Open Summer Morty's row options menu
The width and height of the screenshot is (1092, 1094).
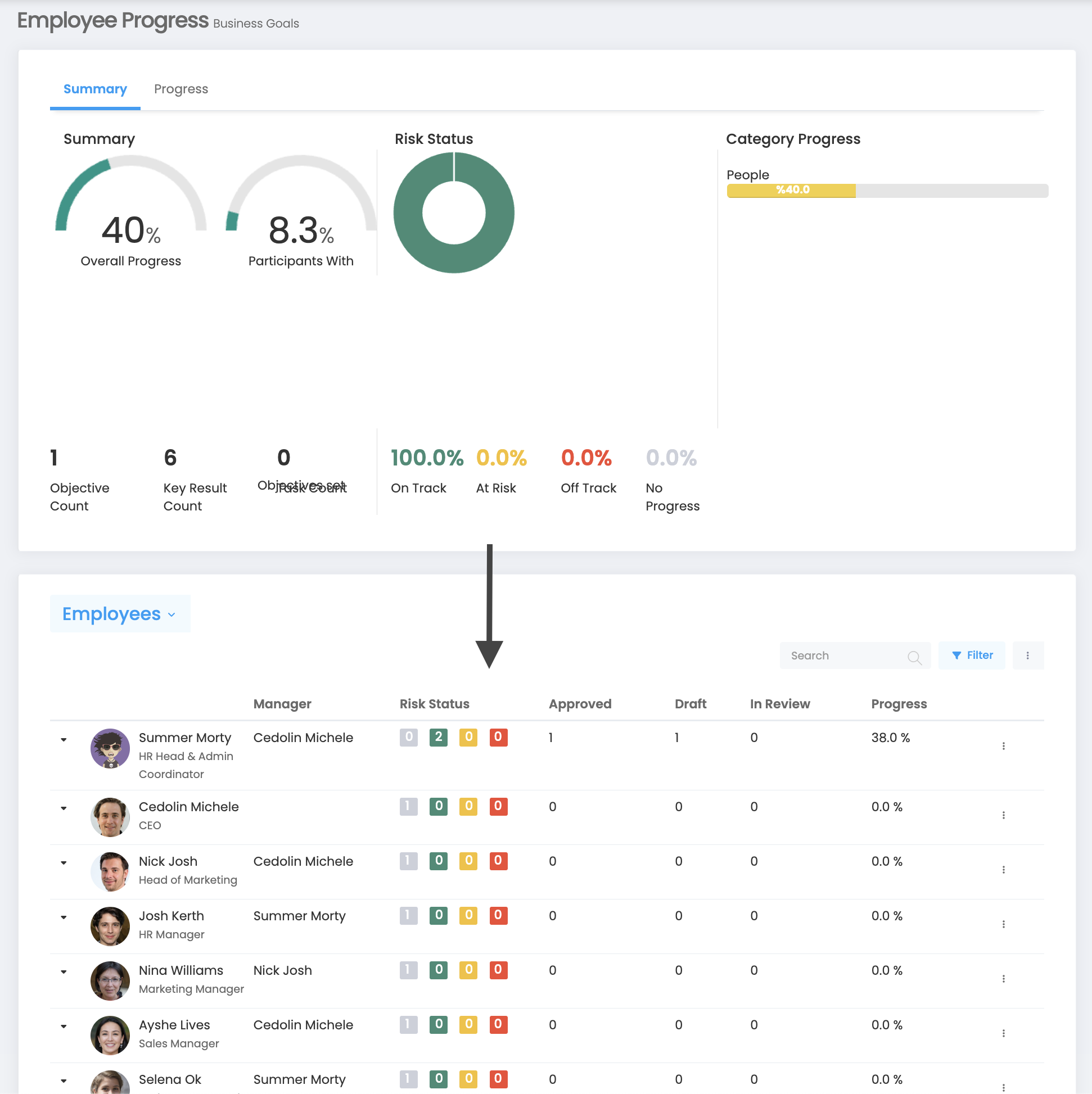pyautogui.click(x=1003, y=746)
